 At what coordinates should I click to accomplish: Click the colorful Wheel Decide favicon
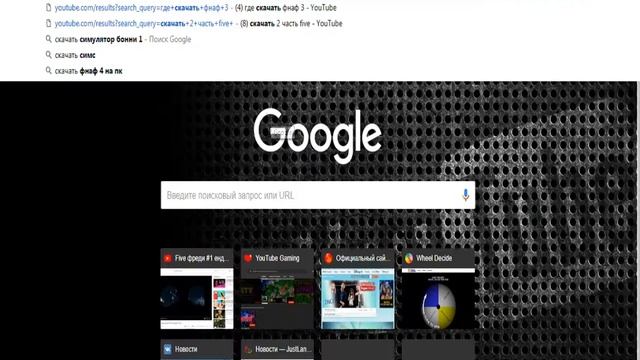[409, 258]
